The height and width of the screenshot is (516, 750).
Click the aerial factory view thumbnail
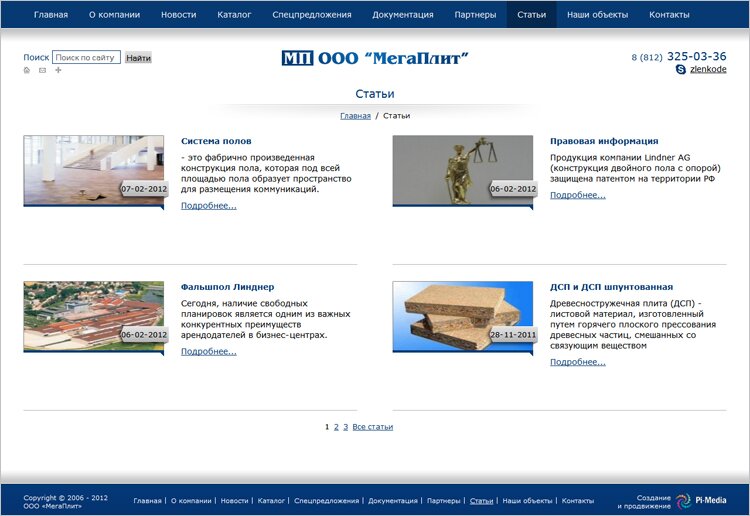(x=94, y=316)
